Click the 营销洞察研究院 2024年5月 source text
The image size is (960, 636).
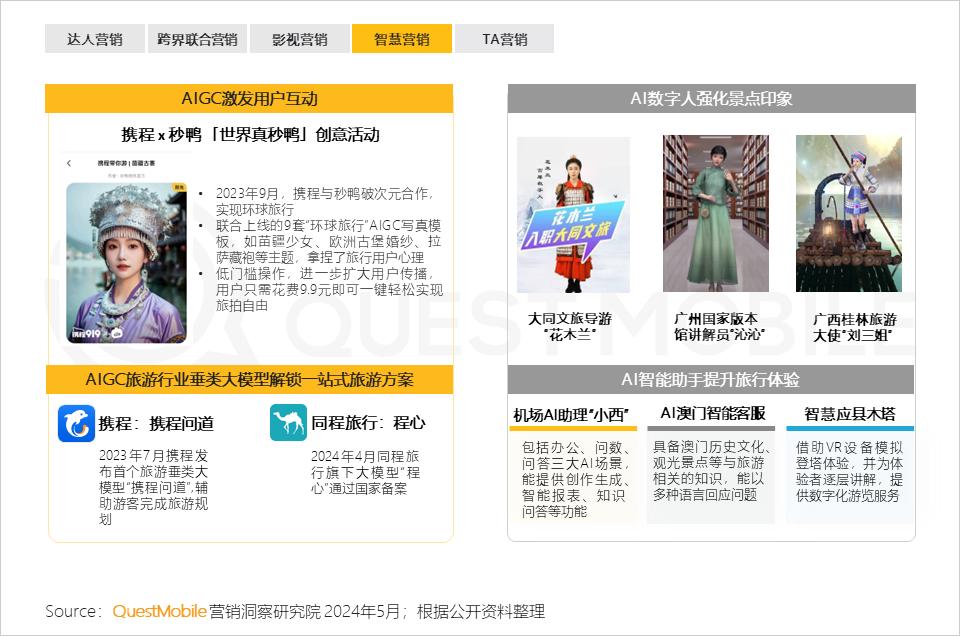[x=304, y=611]
